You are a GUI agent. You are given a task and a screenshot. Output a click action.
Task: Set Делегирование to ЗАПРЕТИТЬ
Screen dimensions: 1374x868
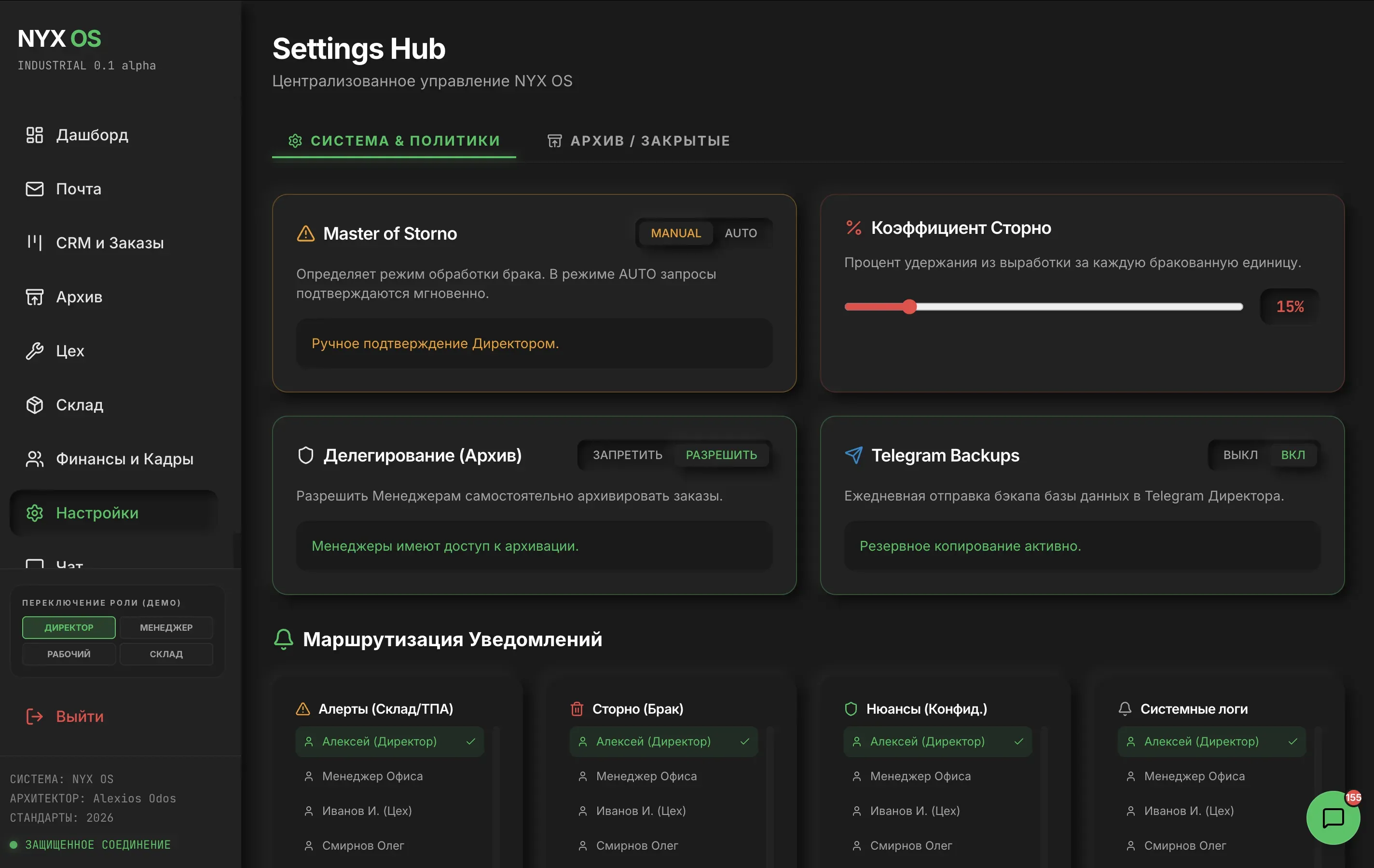pos(627,455)
